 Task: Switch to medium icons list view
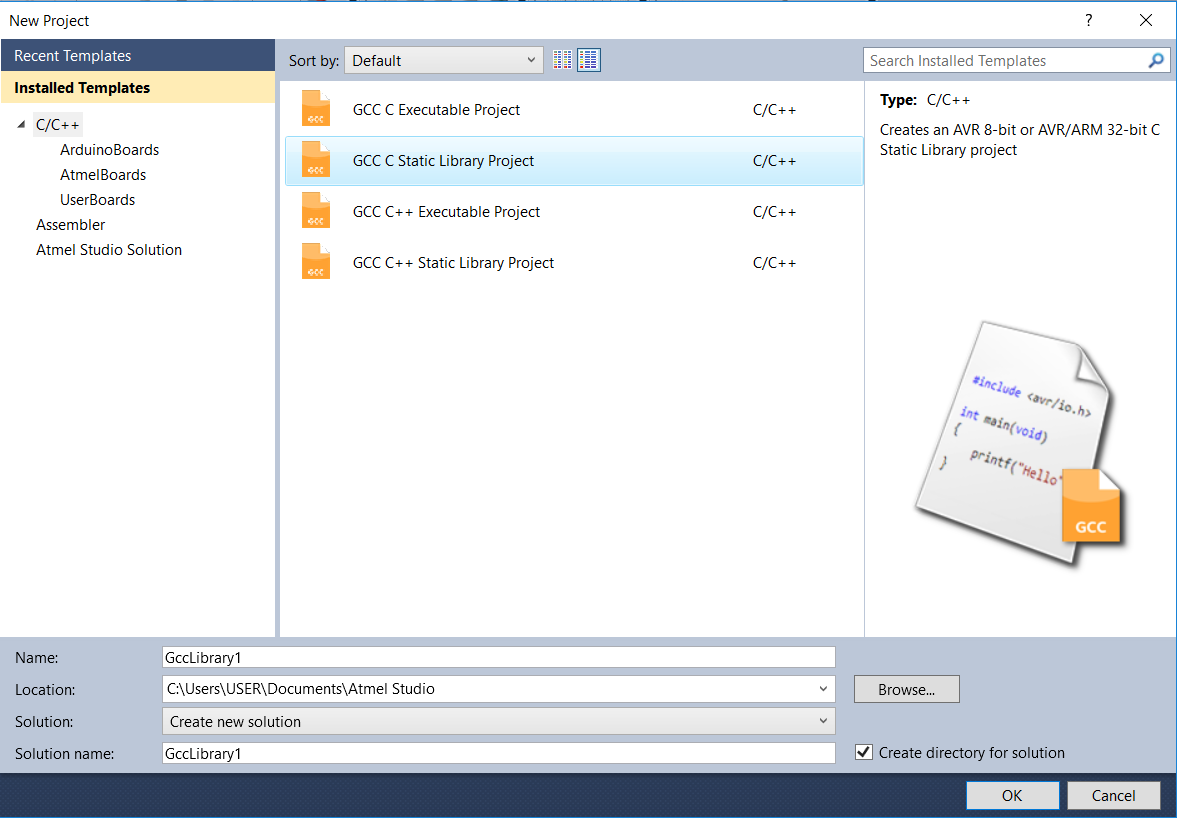[x=588, y=60]
